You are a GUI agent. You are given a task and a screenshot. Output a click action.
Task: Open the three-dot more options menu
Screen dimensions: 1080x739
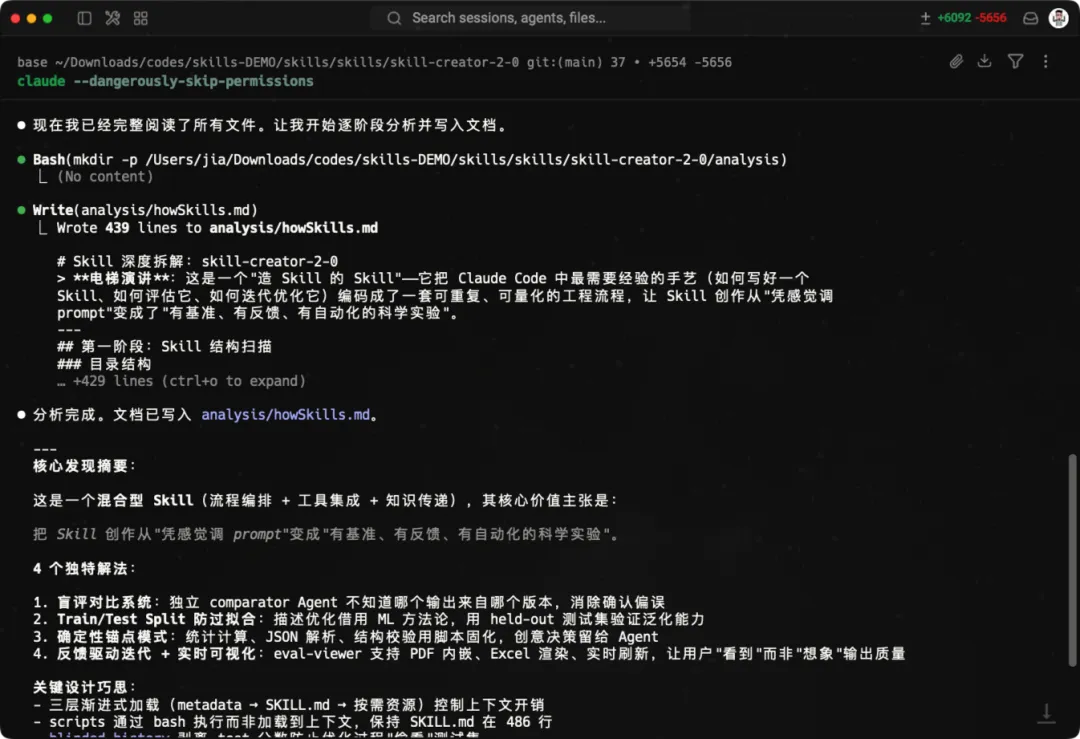(x=1046, y=61)
